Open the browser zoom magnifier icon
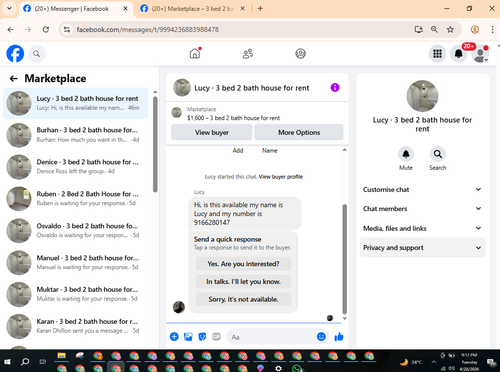 tap(434, 29)
